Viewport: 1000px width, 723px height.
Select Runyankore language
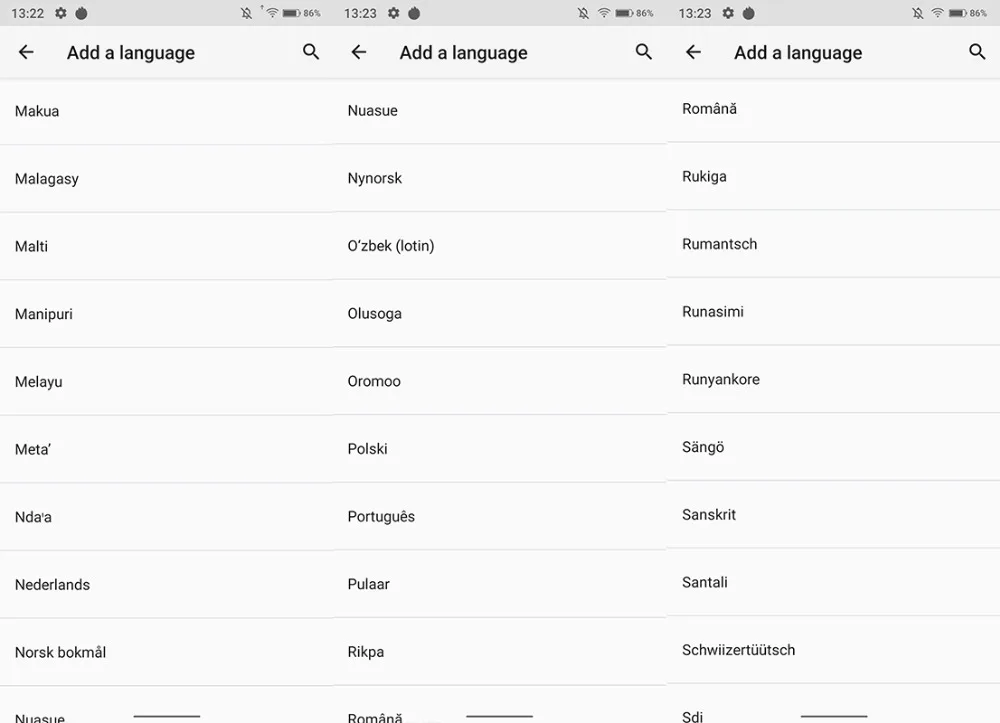834,379
